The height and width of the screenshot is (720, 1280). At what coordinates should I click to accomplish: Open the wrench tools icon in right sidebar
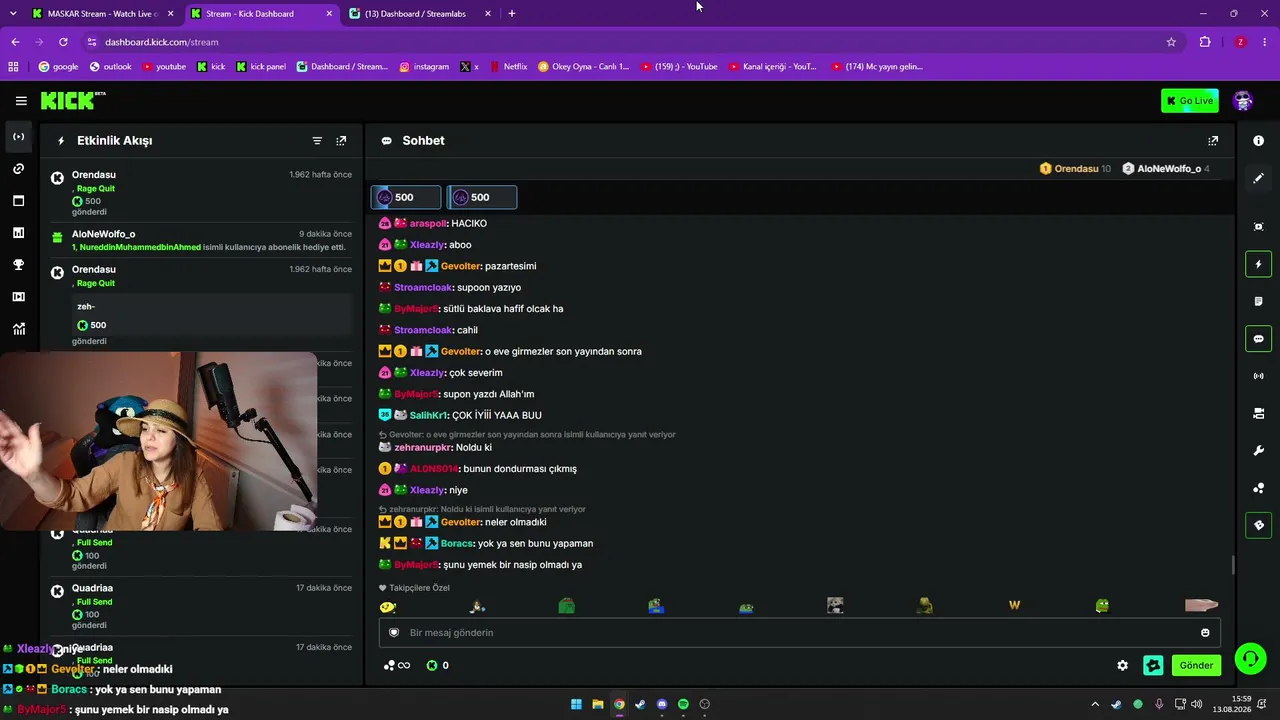tap(1258, 451)
